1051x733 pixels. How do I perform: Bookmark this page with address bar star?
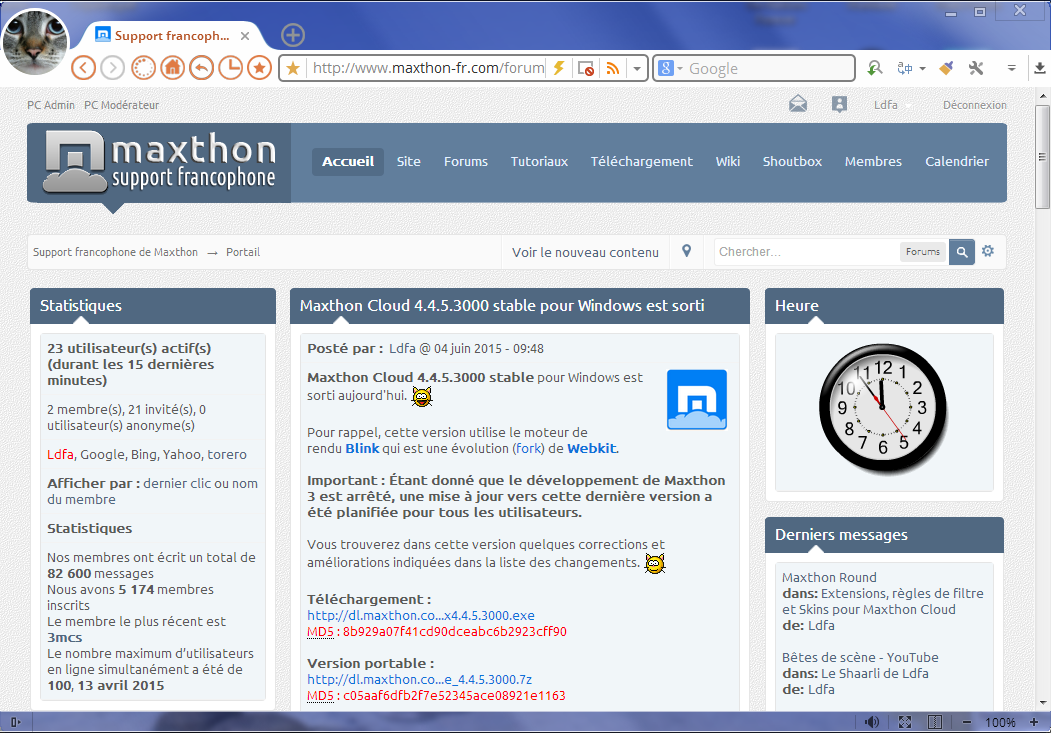(293, 68)
